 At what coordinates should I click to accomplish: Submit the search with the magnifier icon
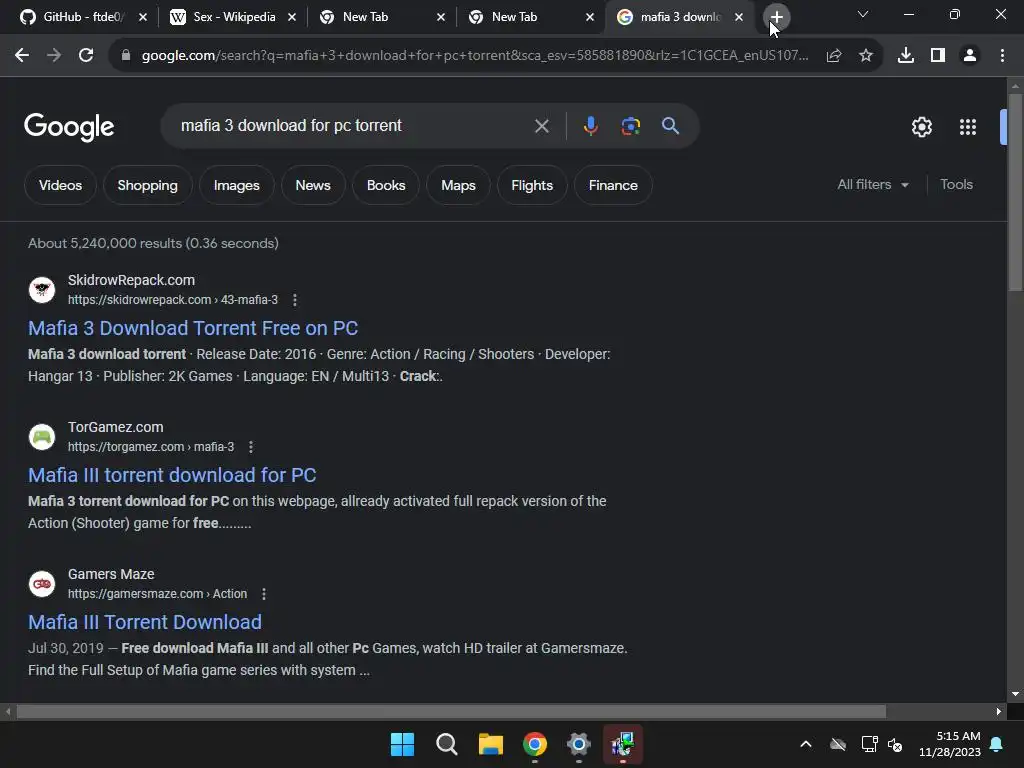click(670, 125)
